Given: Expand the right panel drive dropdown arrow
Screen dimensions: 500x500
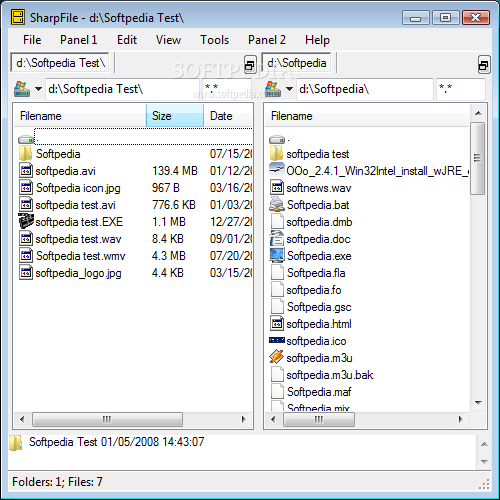Looking at the screenshot, I should point(289,89).
